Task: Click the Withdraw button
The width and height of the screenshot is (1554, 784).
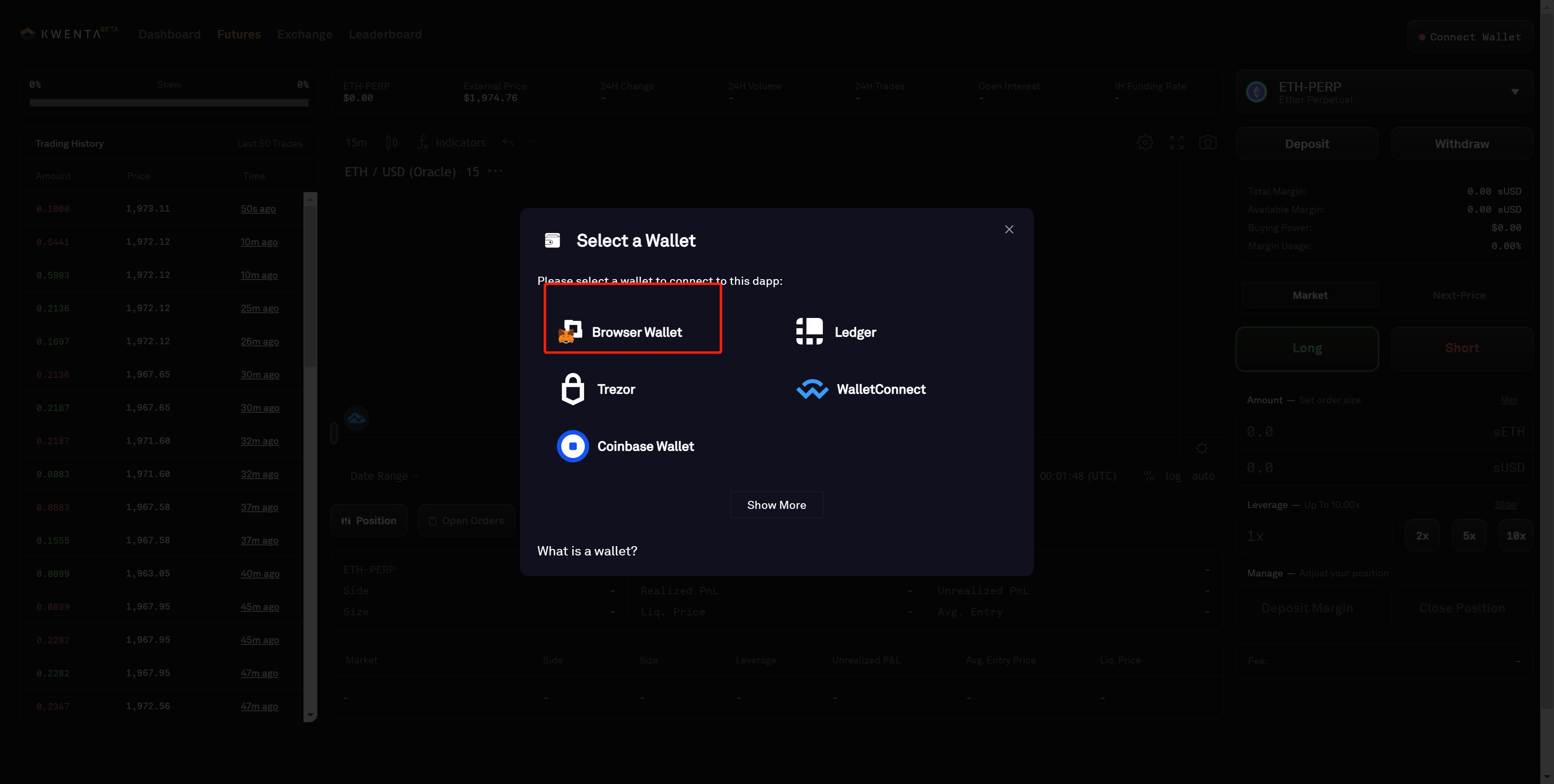Action: click(x=1462, y=144)
